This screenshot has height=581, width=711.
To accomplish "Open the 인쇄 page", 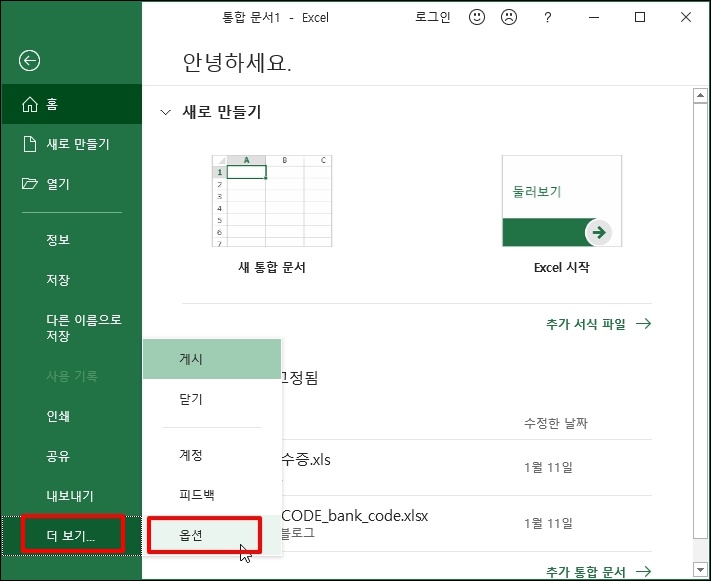I will [72, 416].
